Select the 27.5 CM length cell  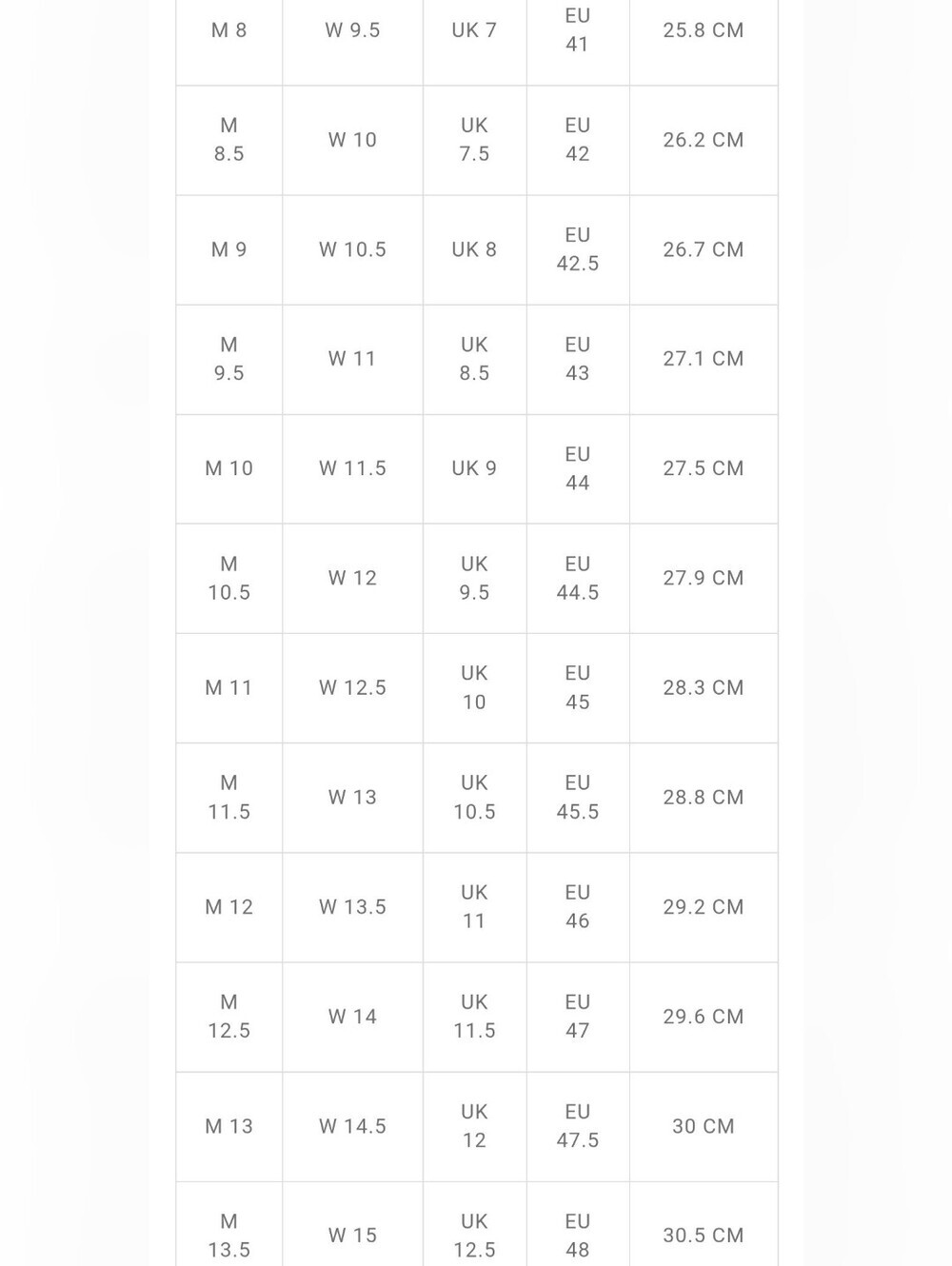pos(704,468)
